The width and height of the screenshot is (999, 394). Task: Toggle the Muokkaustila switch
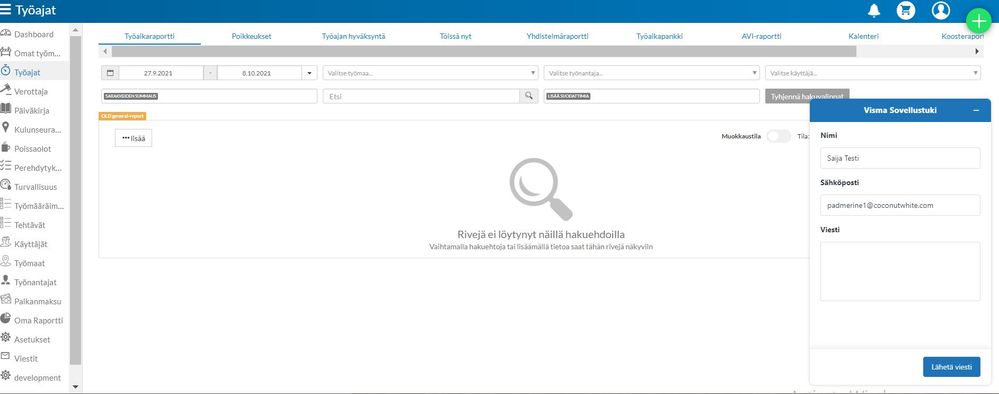[778, 136]
